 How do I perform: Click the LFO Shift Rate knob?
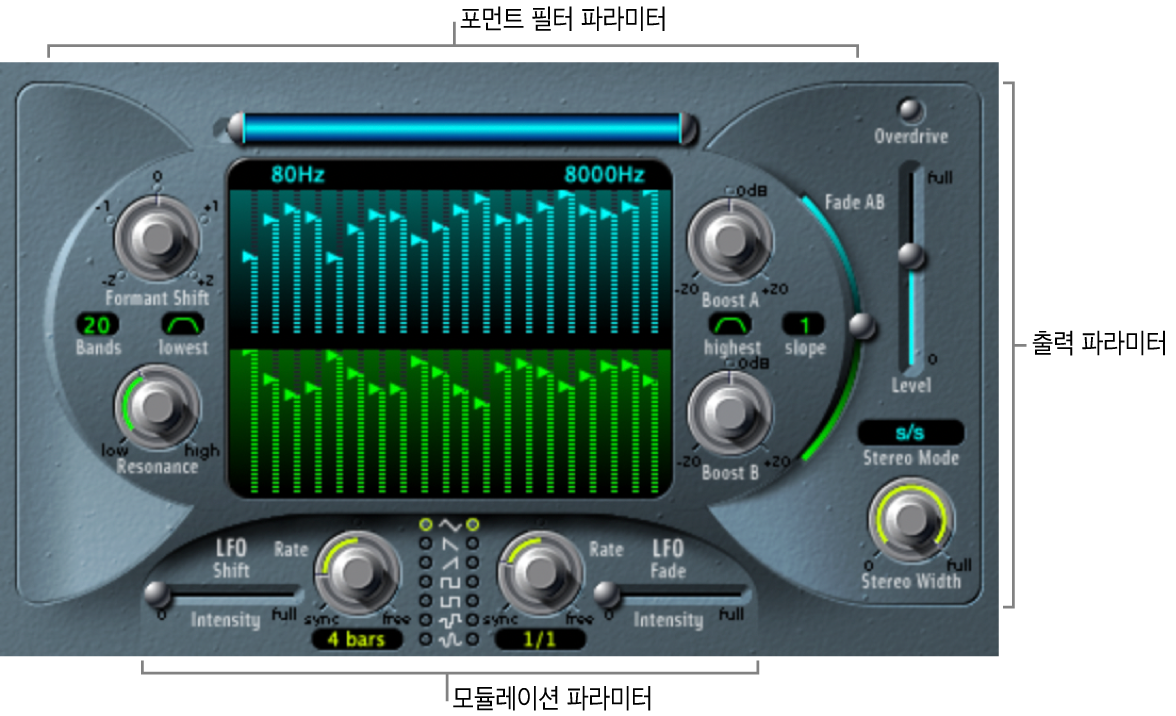pos(357,572)
